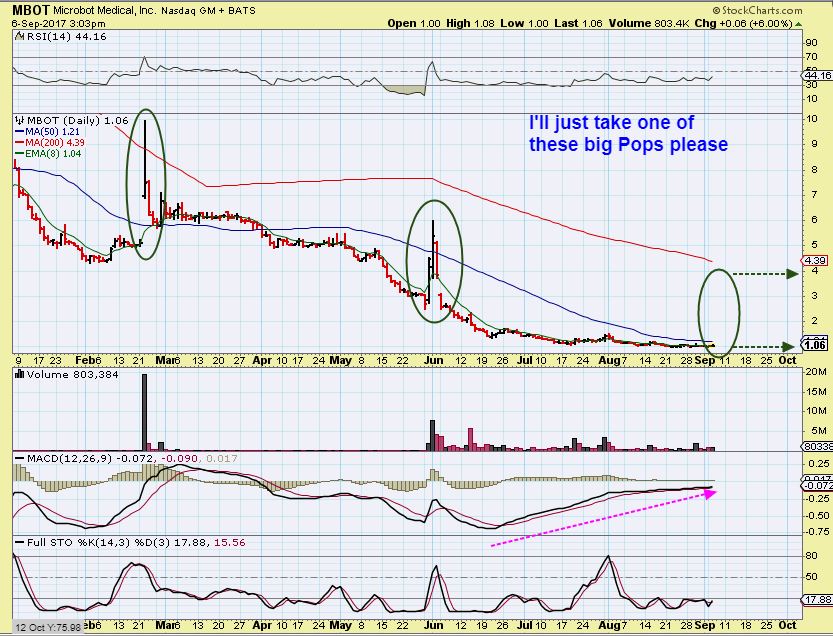Click the MA(200) 4.39 legend entry
833x636 pixels.
pyautogui.click(x=50, y=142)
